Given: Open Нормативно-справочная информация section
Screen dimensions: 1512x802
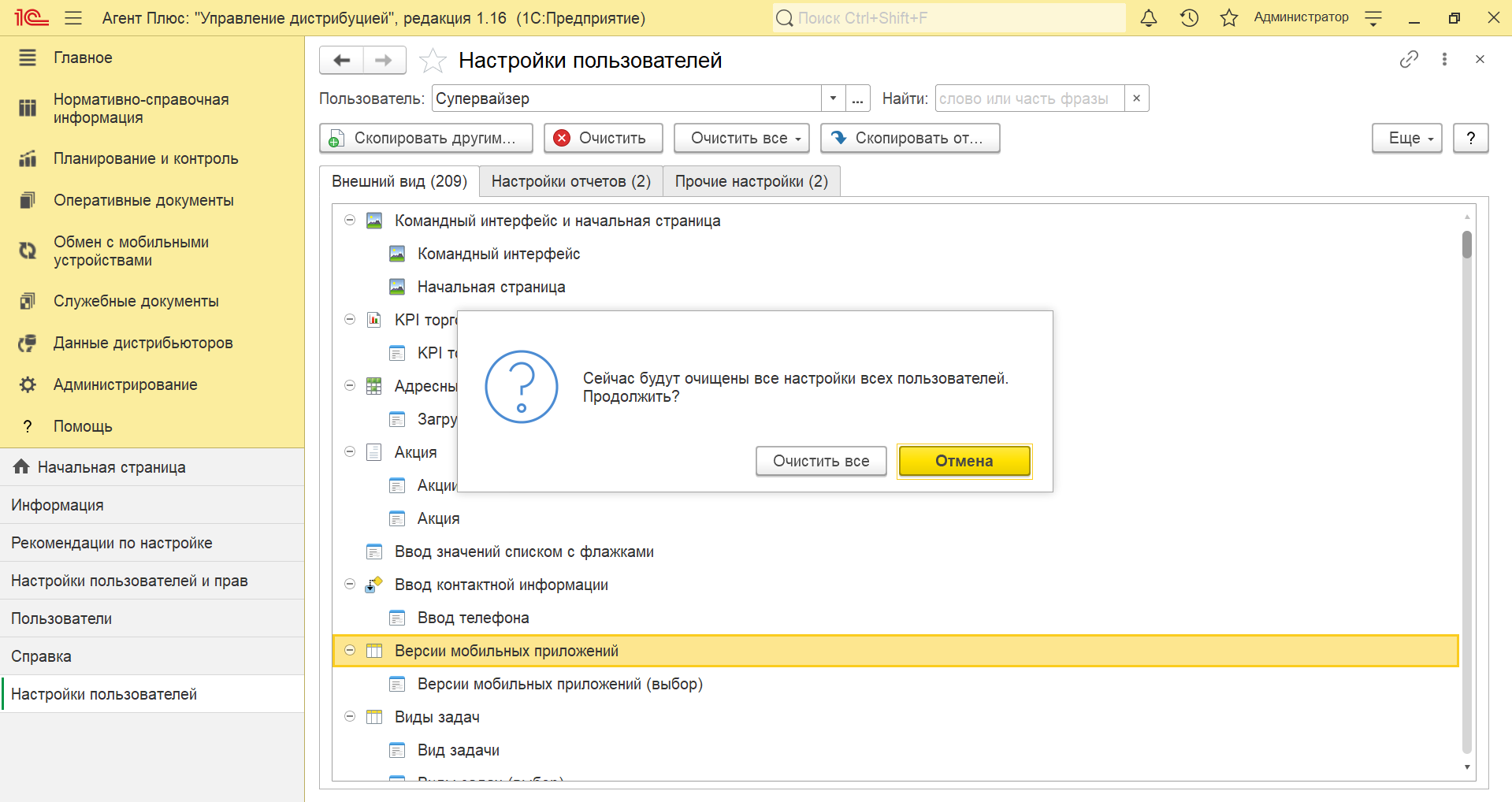Looking at the screenshot, I should click(x=152, y=109).
